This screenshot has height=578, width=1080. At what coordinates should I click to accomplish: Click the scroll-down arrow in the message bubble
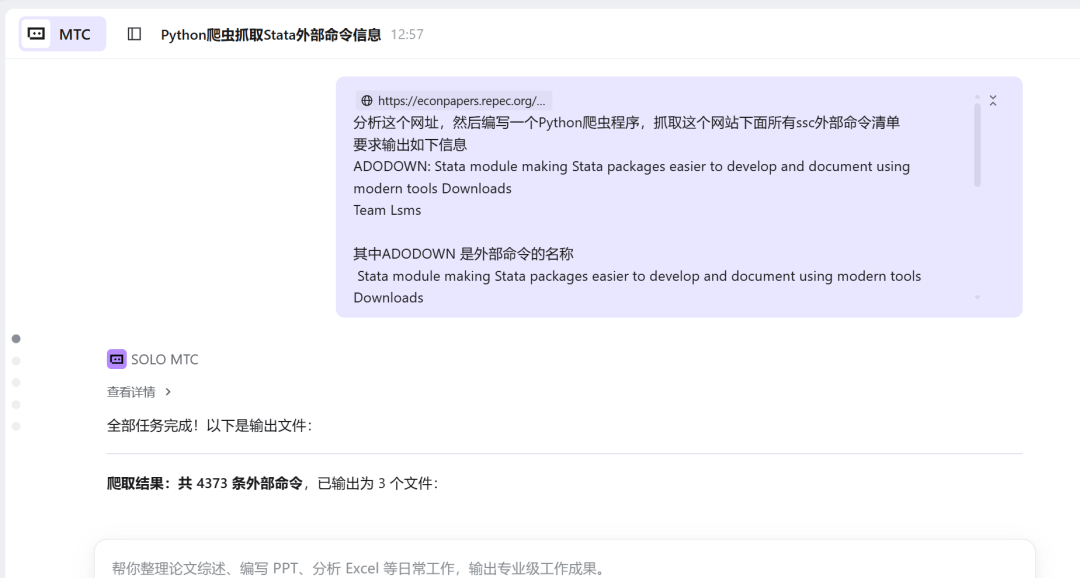(977, 297)
